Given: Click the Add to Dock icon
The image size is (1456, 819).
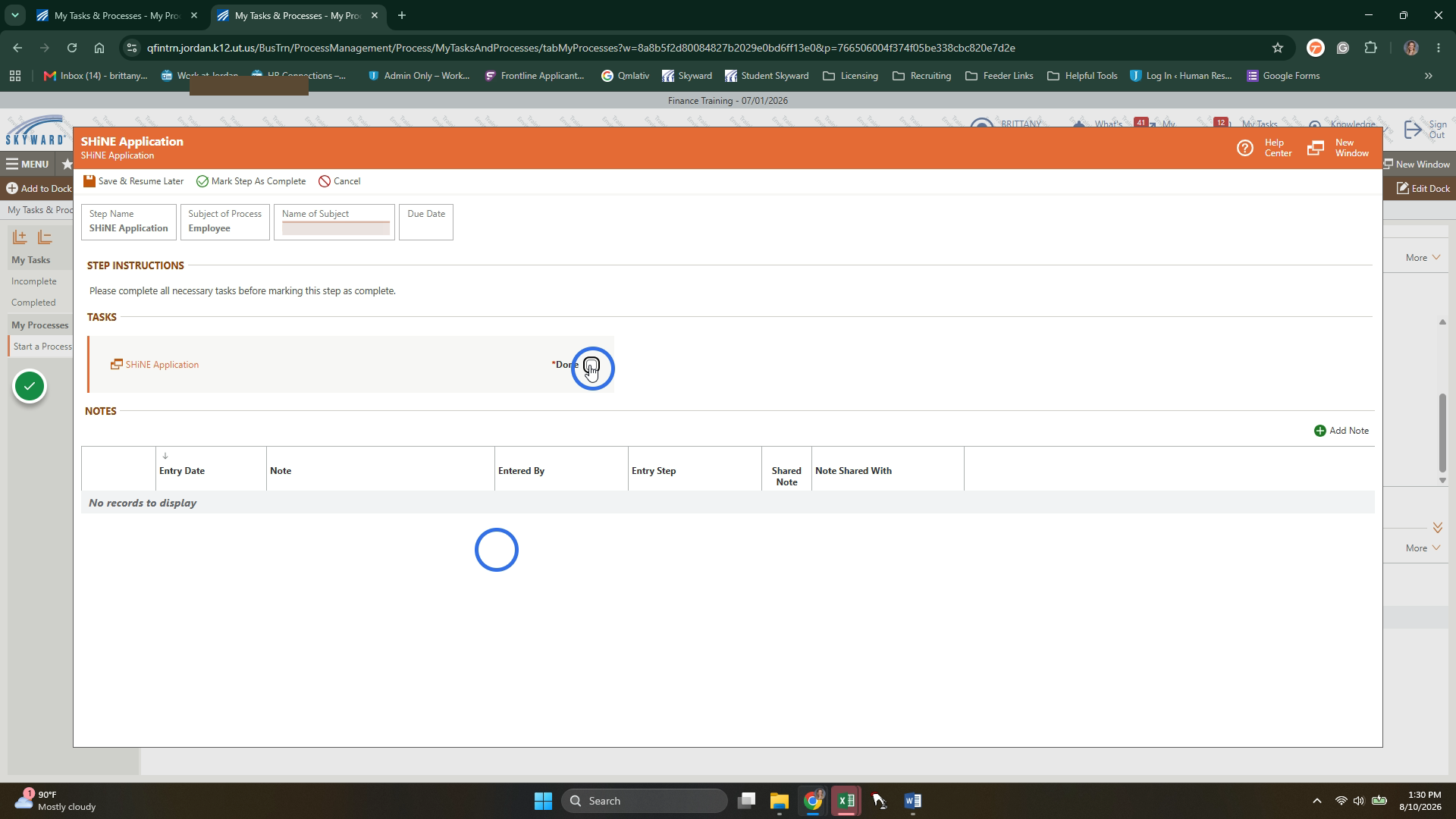Looking at the screenshot, I should [x=12, y=188].
